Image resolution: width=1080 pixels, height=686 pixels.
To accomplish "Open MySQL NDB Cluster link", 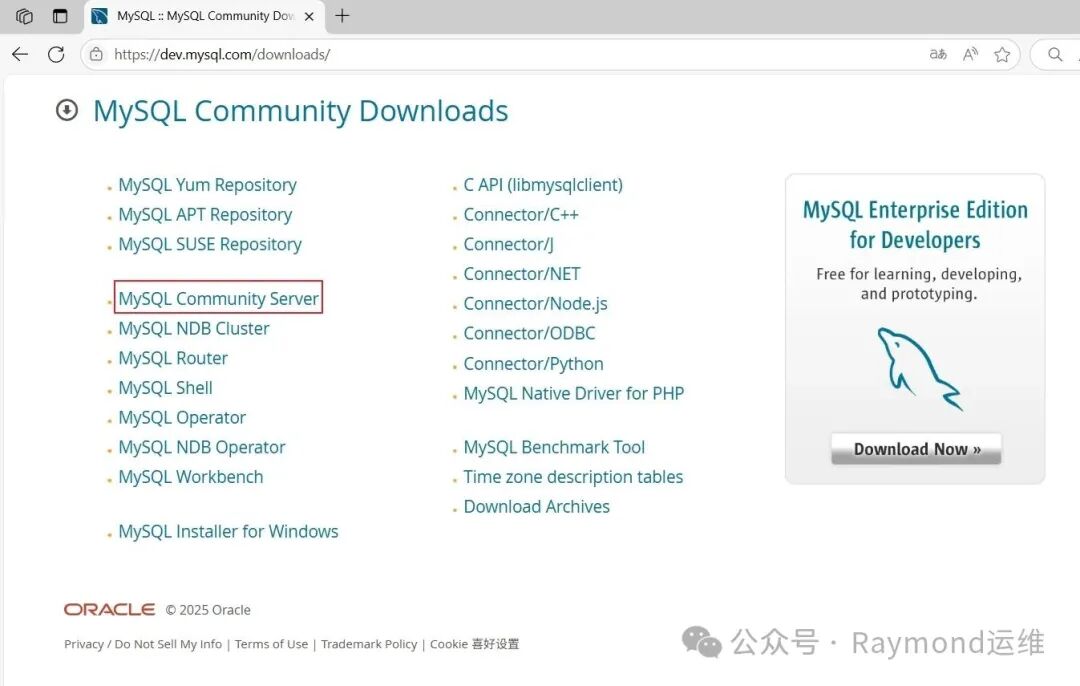I will tap(194, 329).
